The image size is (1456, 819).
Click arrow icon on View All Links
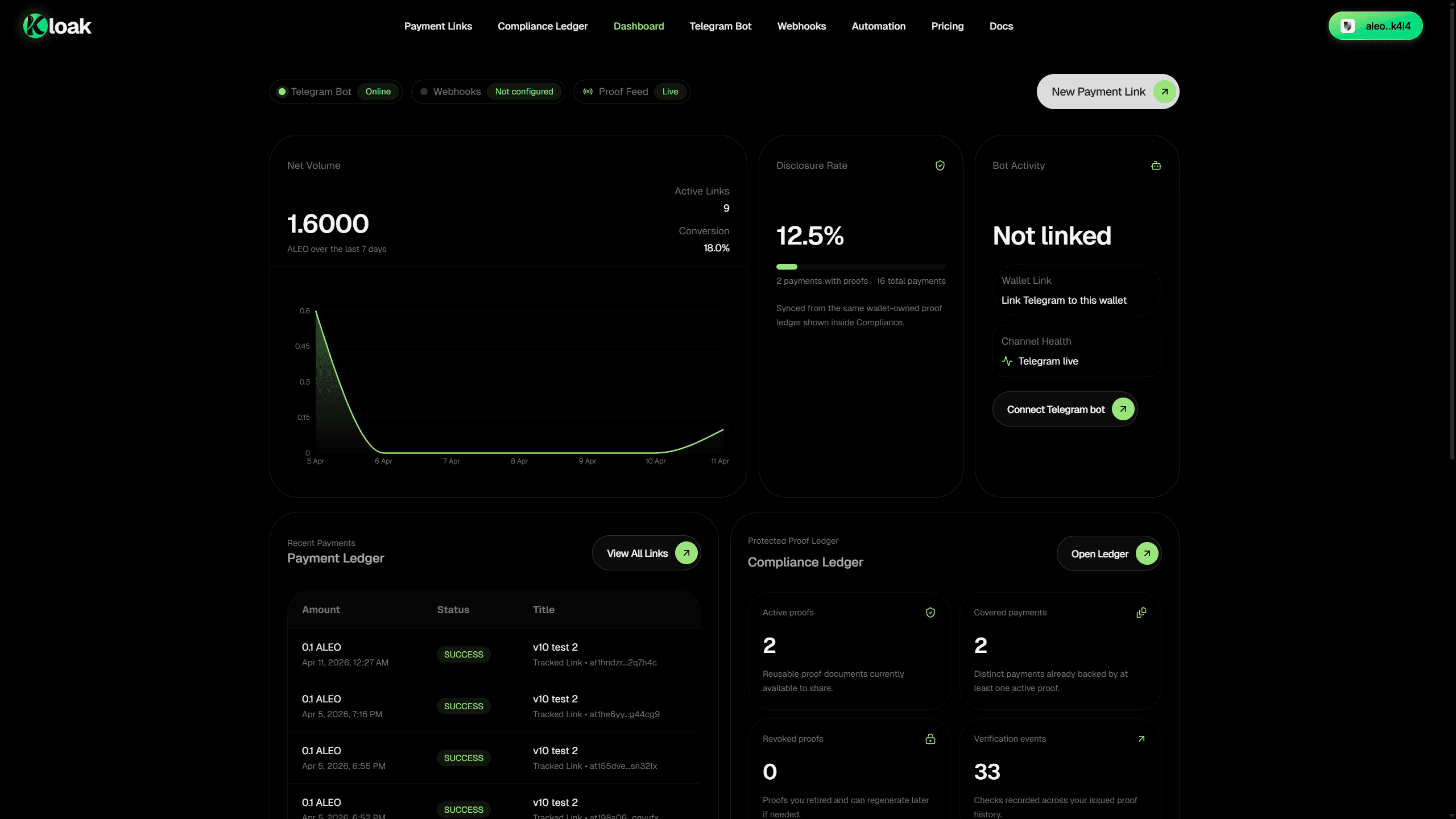click(686, 553)
